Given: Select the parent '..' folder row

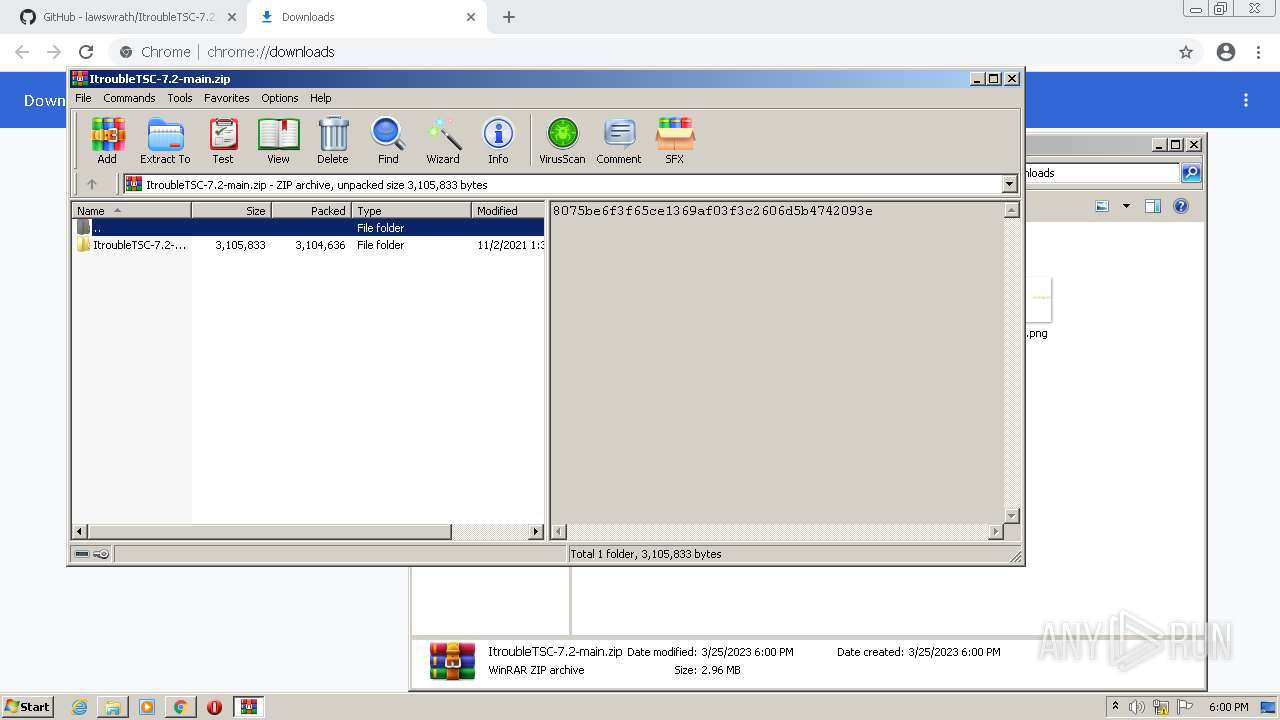Looking at the screenshot, I should 309,228.
